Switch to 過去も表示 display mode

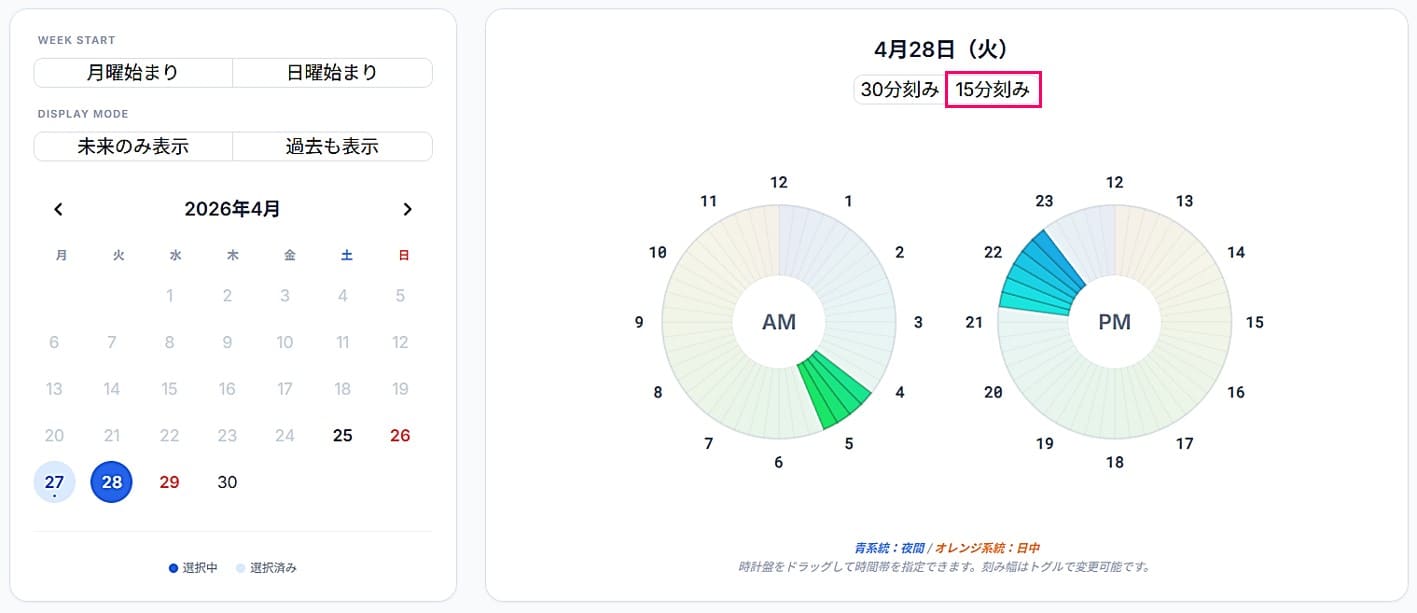tap(332, 146)
